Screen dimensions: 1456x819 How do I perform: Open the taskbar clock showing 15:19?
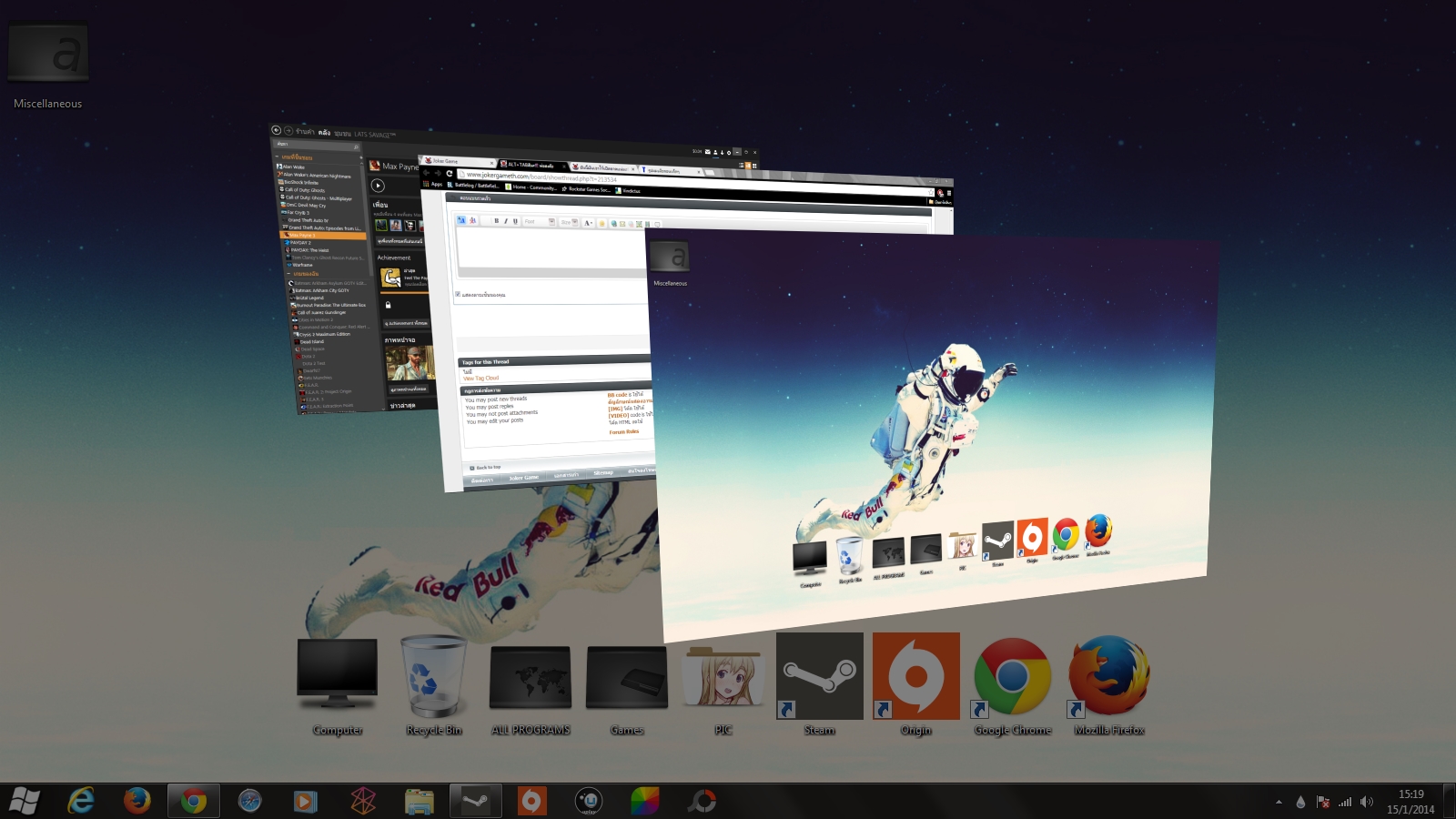click(1410, 802)
